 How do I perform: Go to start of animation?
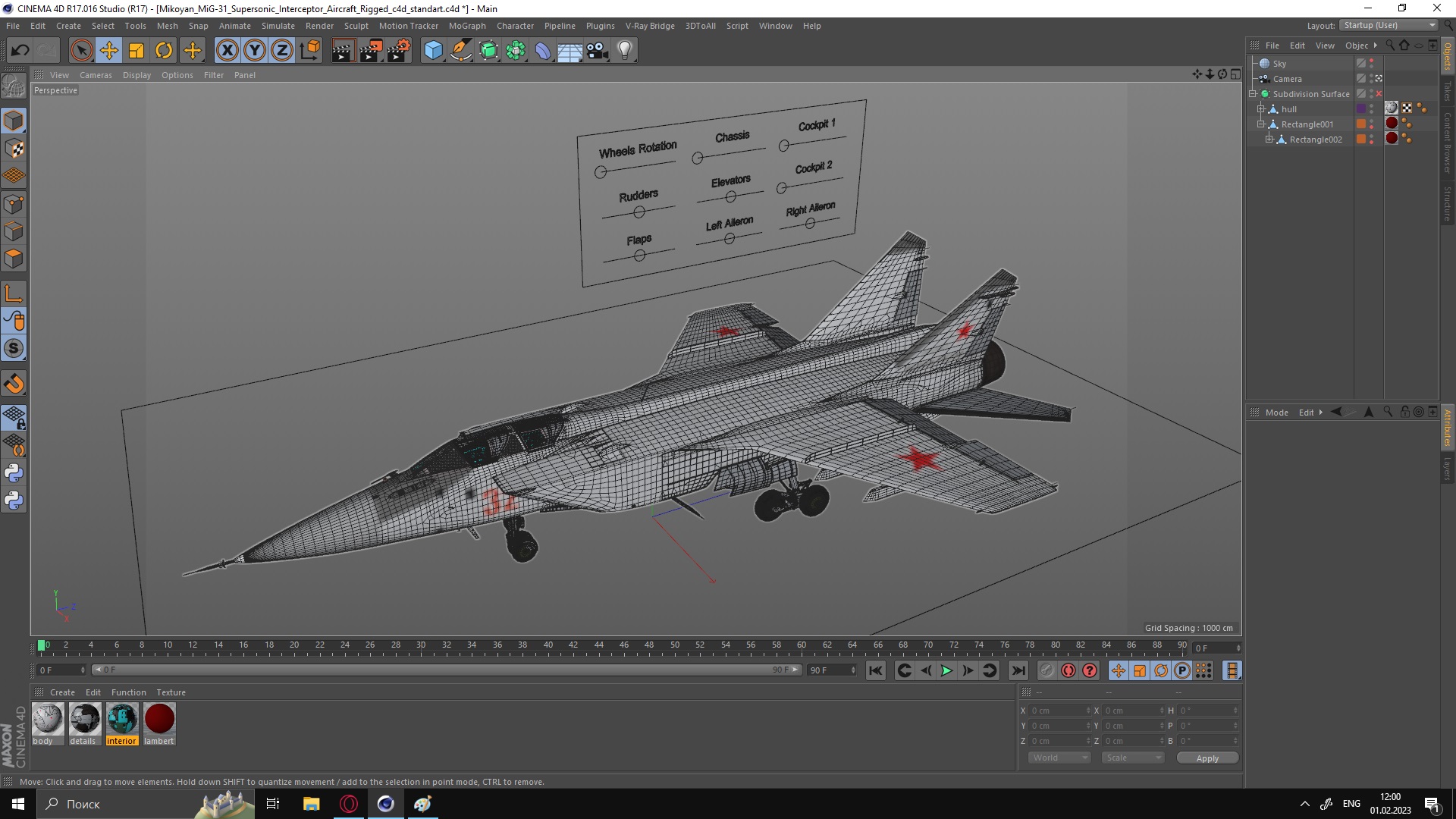click(876, 670)
